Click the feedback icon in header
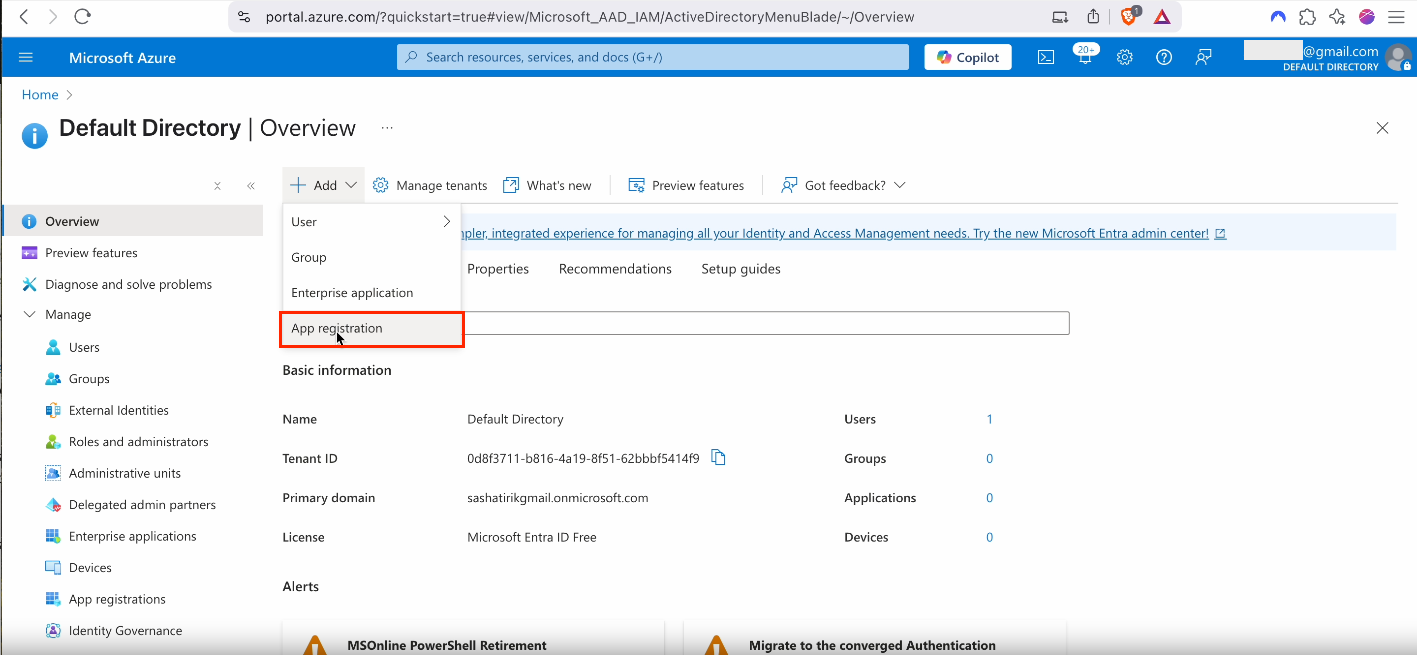Screen dimensions: 1417x655 (x=1204, y=57)
